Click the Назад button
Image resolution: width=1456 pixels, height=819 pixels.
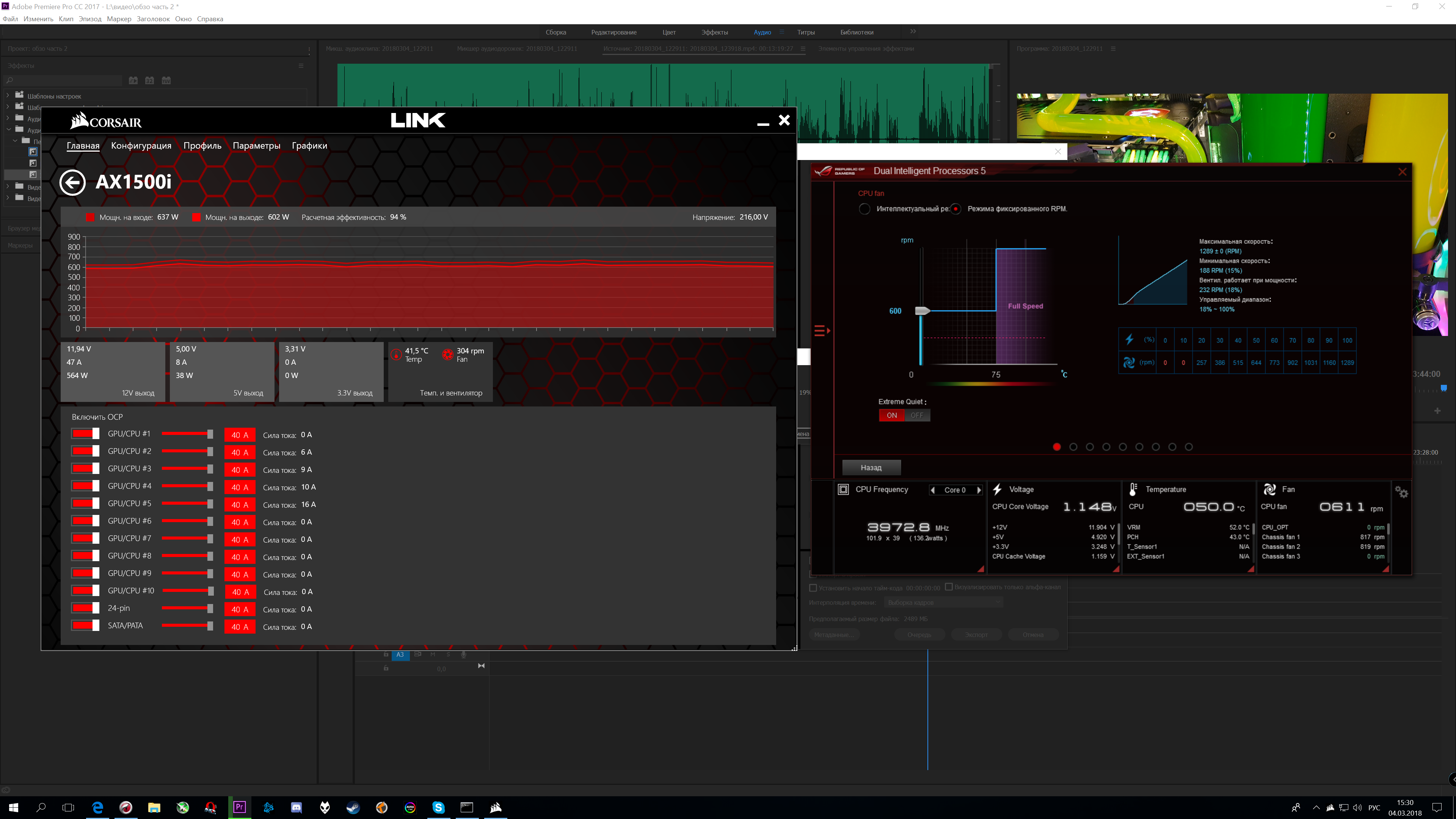click(871, 468)
